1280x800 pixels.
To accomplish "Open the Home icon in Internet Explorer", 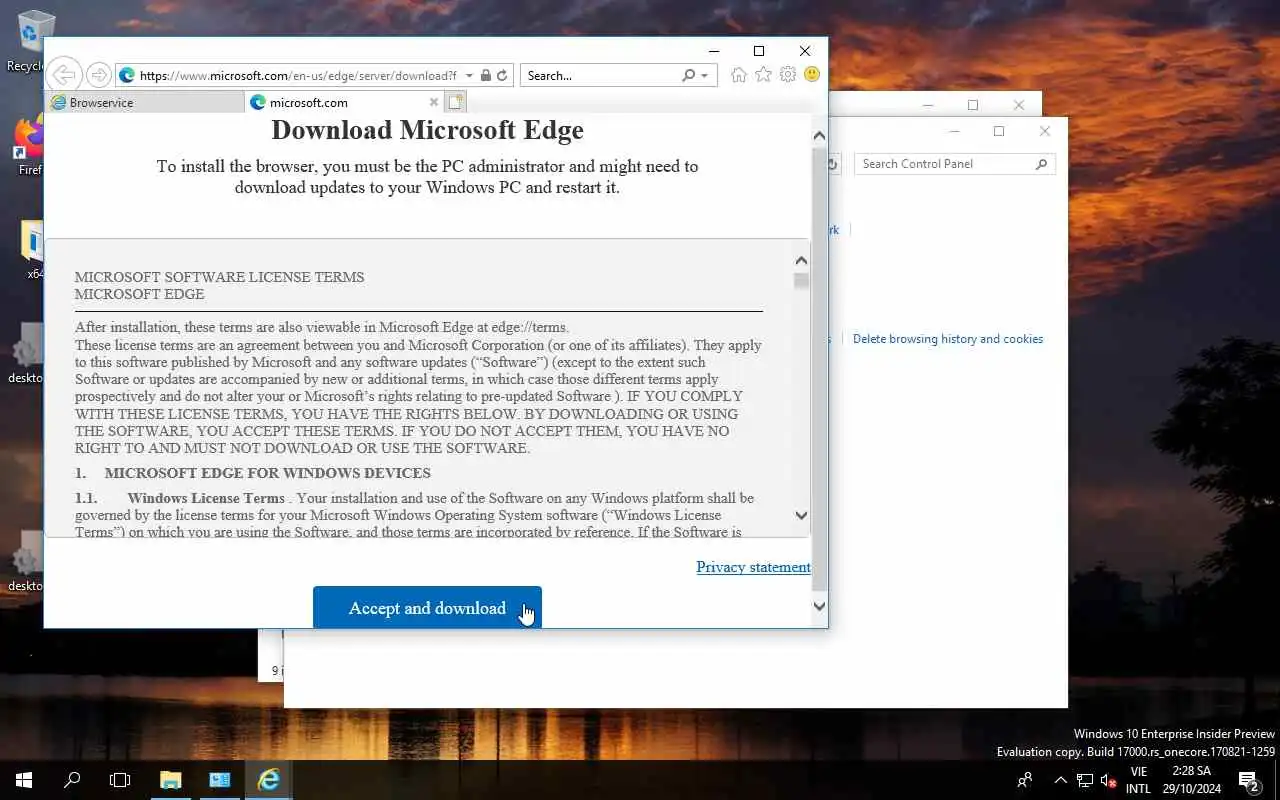I will pos(739,75).
